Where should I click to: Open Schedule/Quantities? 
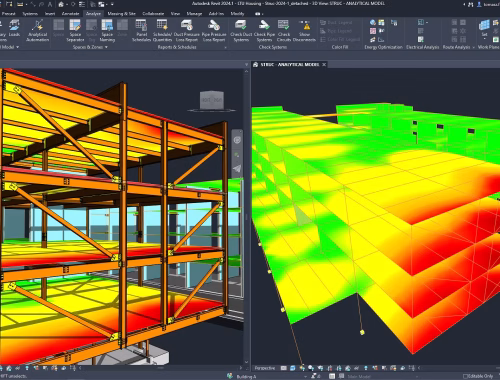162,30
